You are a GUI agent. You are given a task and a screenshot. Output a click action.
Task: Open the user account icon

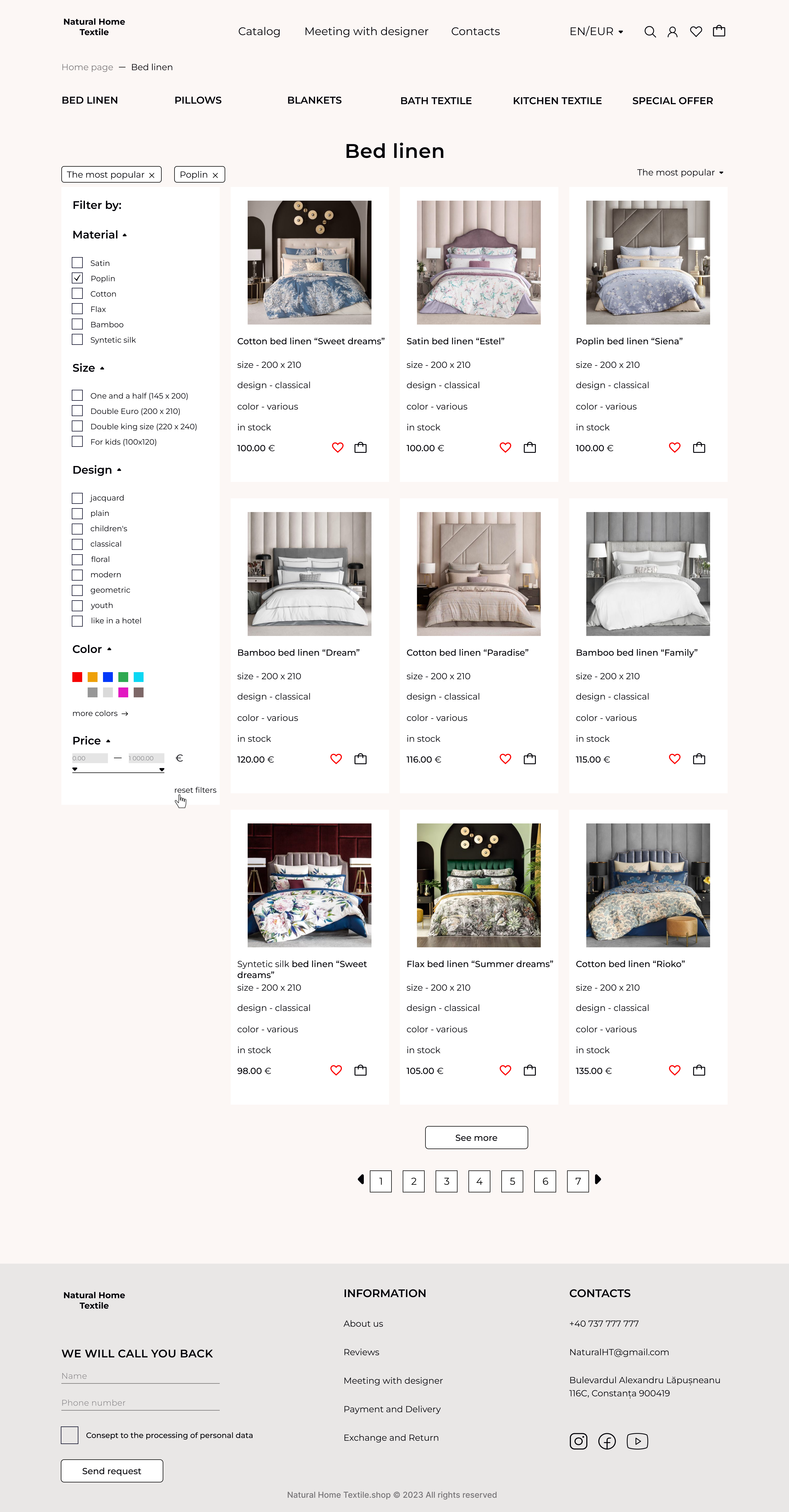672,32
